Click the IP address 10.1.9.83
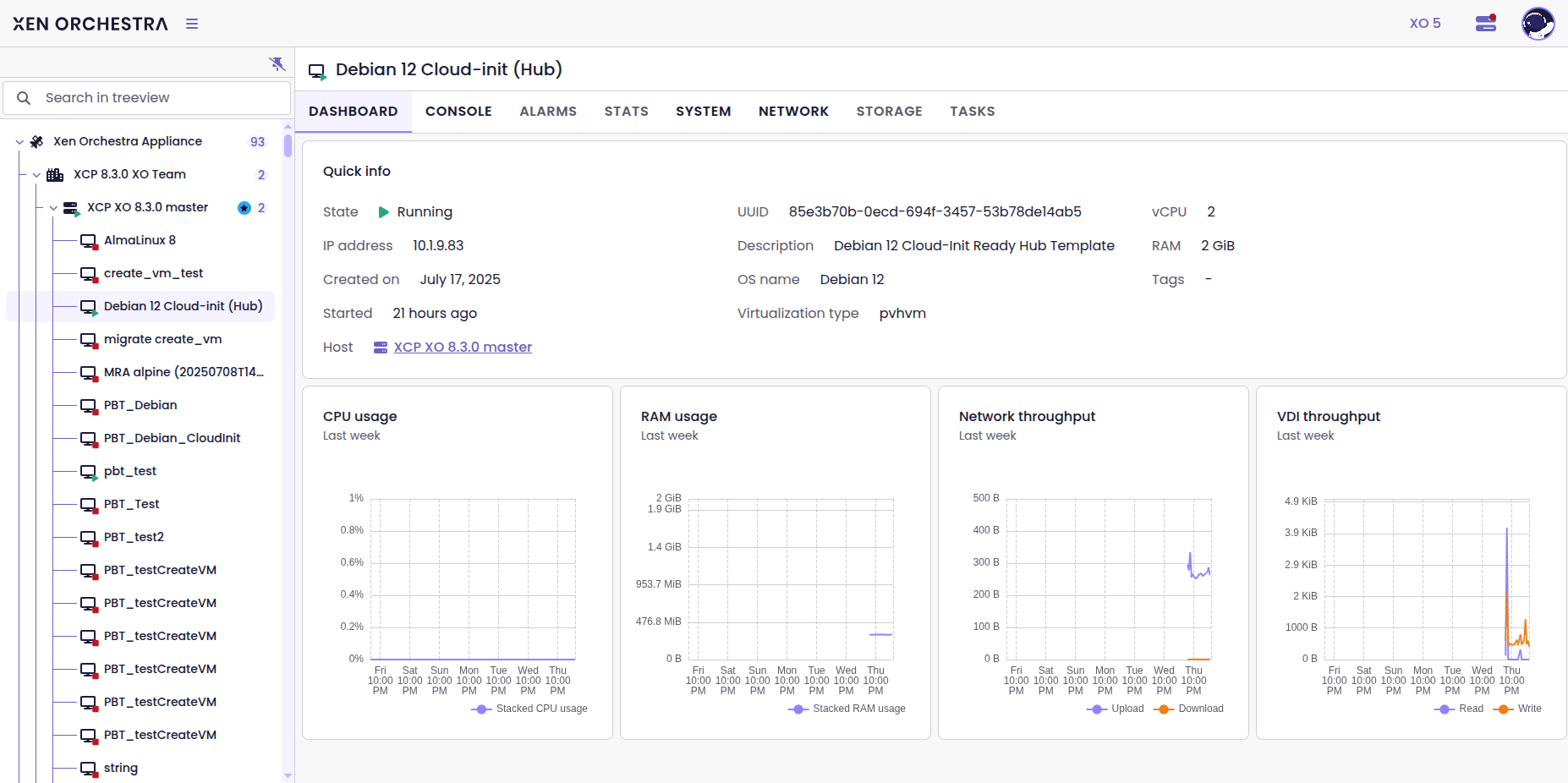Image resolution: width=1568 pixels, height=783 pixels. click(x=438, y=246)
